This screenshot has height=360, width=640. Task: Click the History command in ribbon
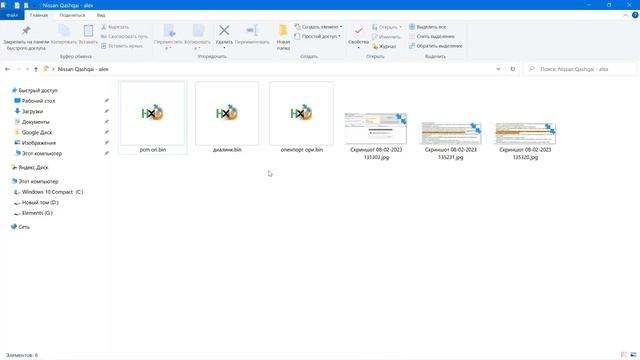(384, 47)
